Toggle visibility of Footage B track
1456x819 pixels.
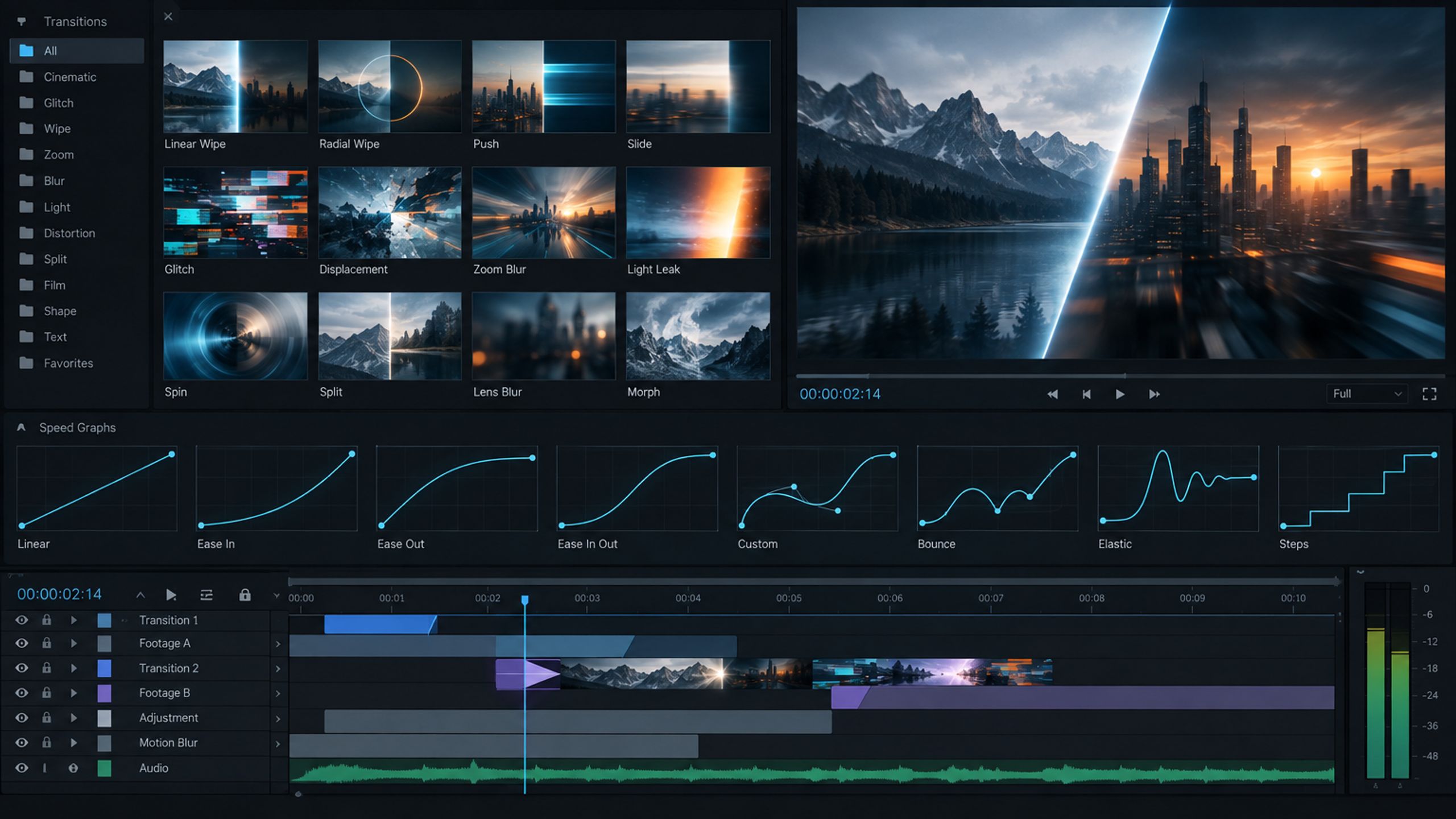point(22,693)
